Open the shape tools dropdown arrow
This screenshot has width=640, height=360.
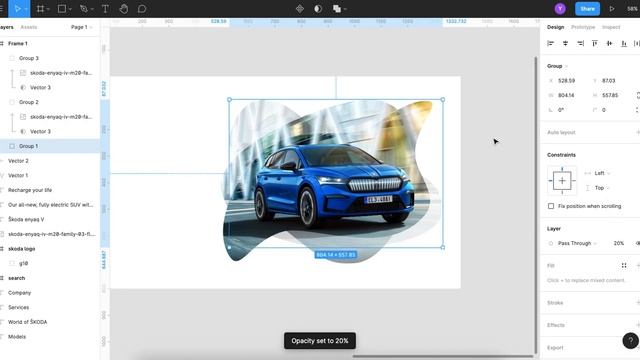pyautogui.click(x=70, y=9)
